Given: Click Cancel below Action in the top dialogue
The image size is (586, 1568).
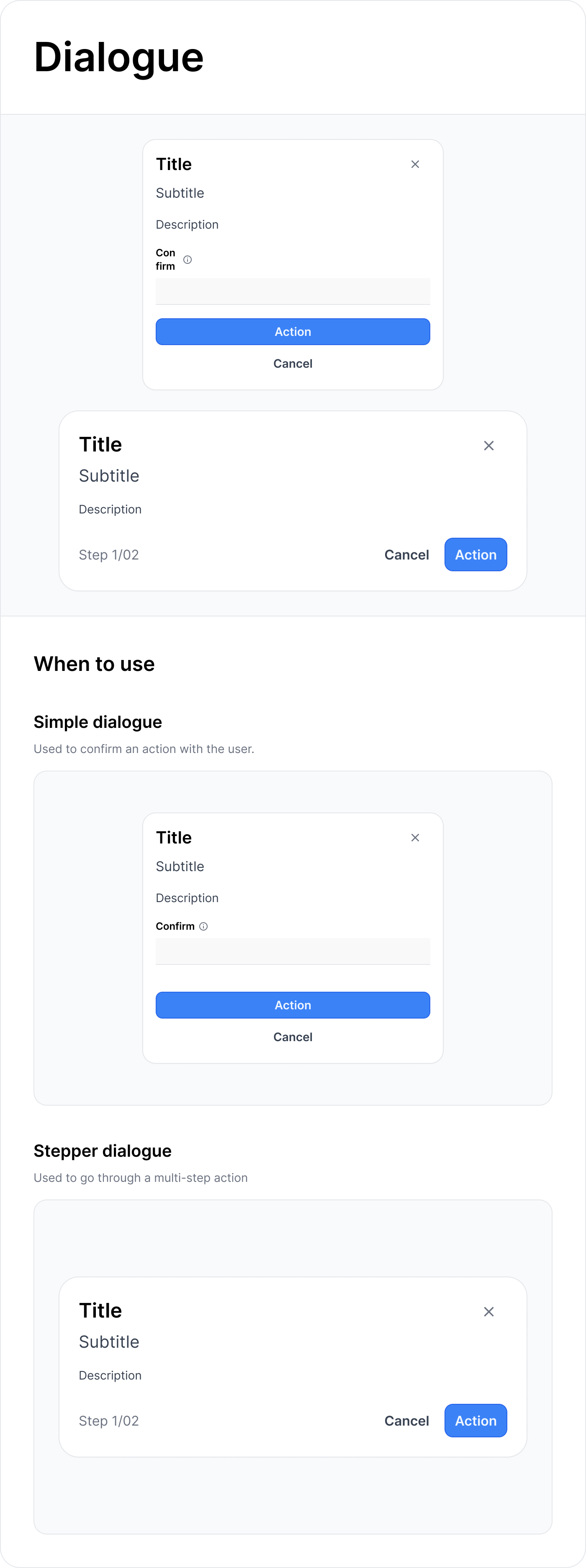Looking at the screenshot, I should click(293, 364).
